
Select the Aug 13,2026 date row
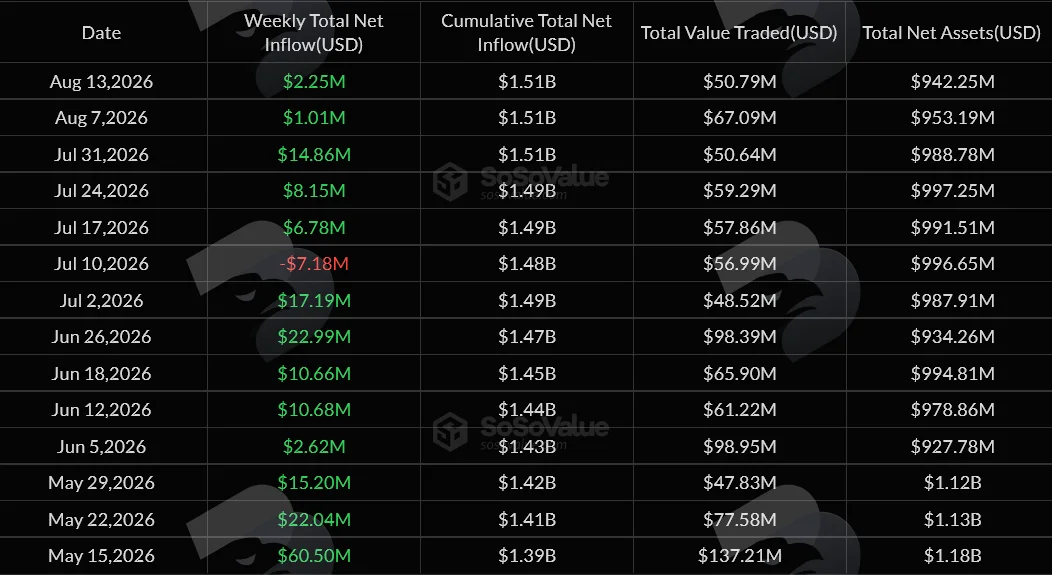click(526, 82)
